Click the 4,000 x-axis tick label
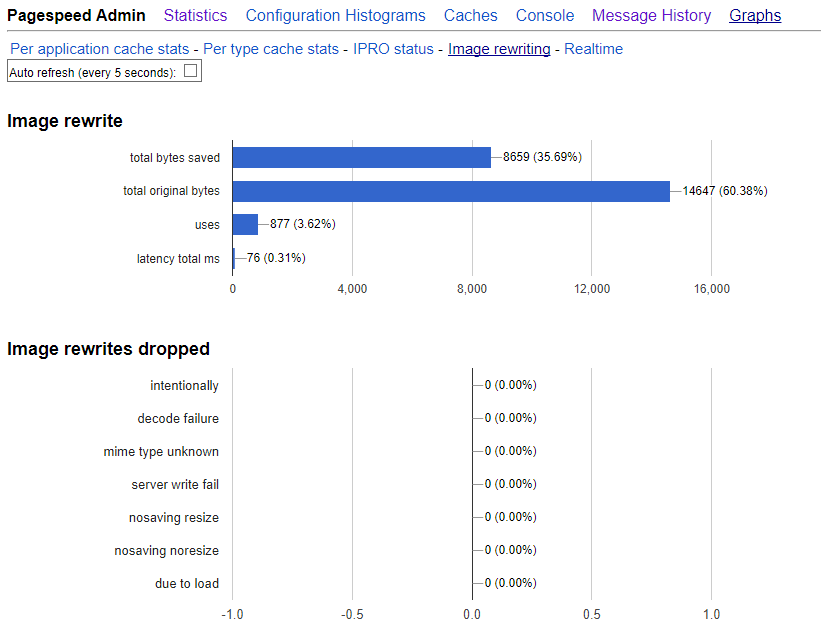821x636 pixels. 352,289
